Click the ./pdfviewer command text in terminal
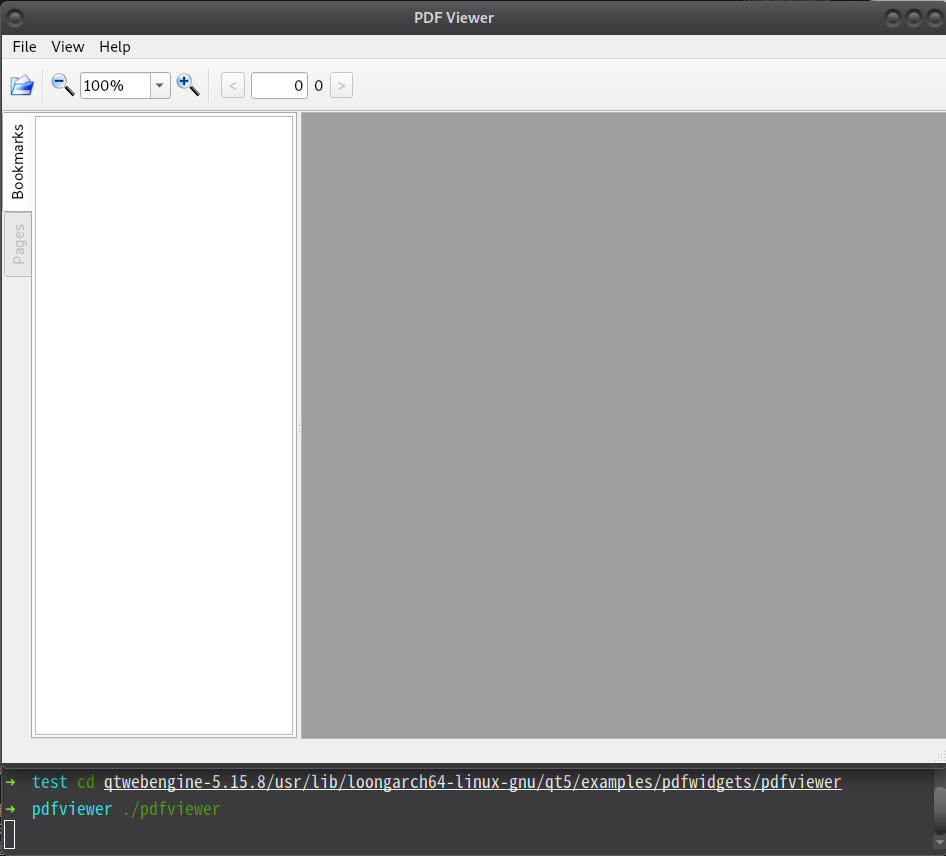946x856 pixels. point(171,810)
